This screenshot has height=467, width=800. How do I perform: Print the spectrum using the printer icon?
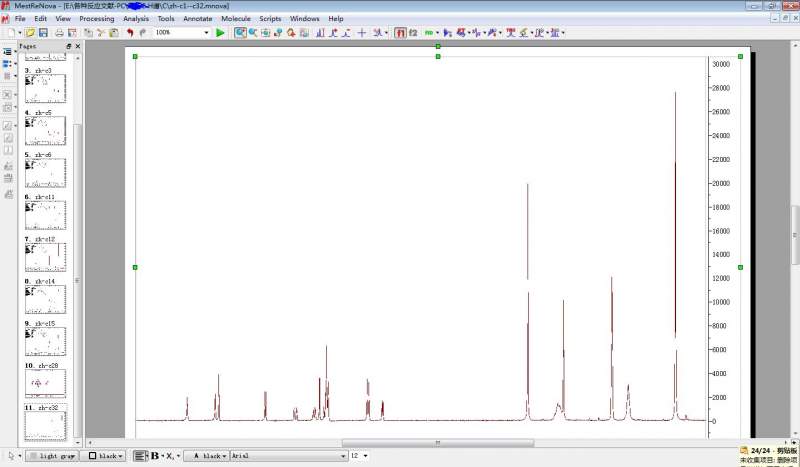(59, 33)
